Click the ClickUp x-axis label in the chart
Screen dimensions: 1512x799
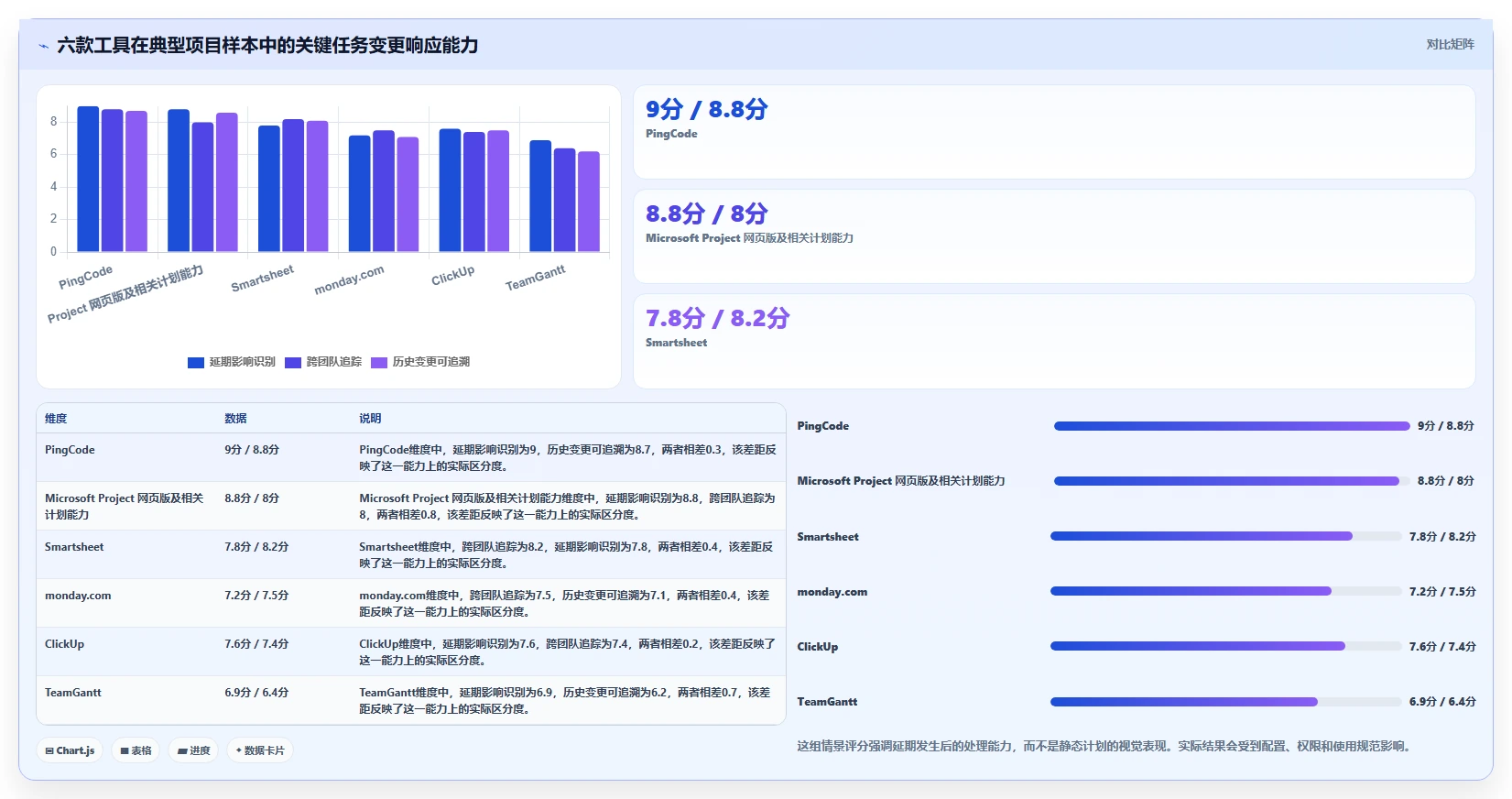coord(453,275)
